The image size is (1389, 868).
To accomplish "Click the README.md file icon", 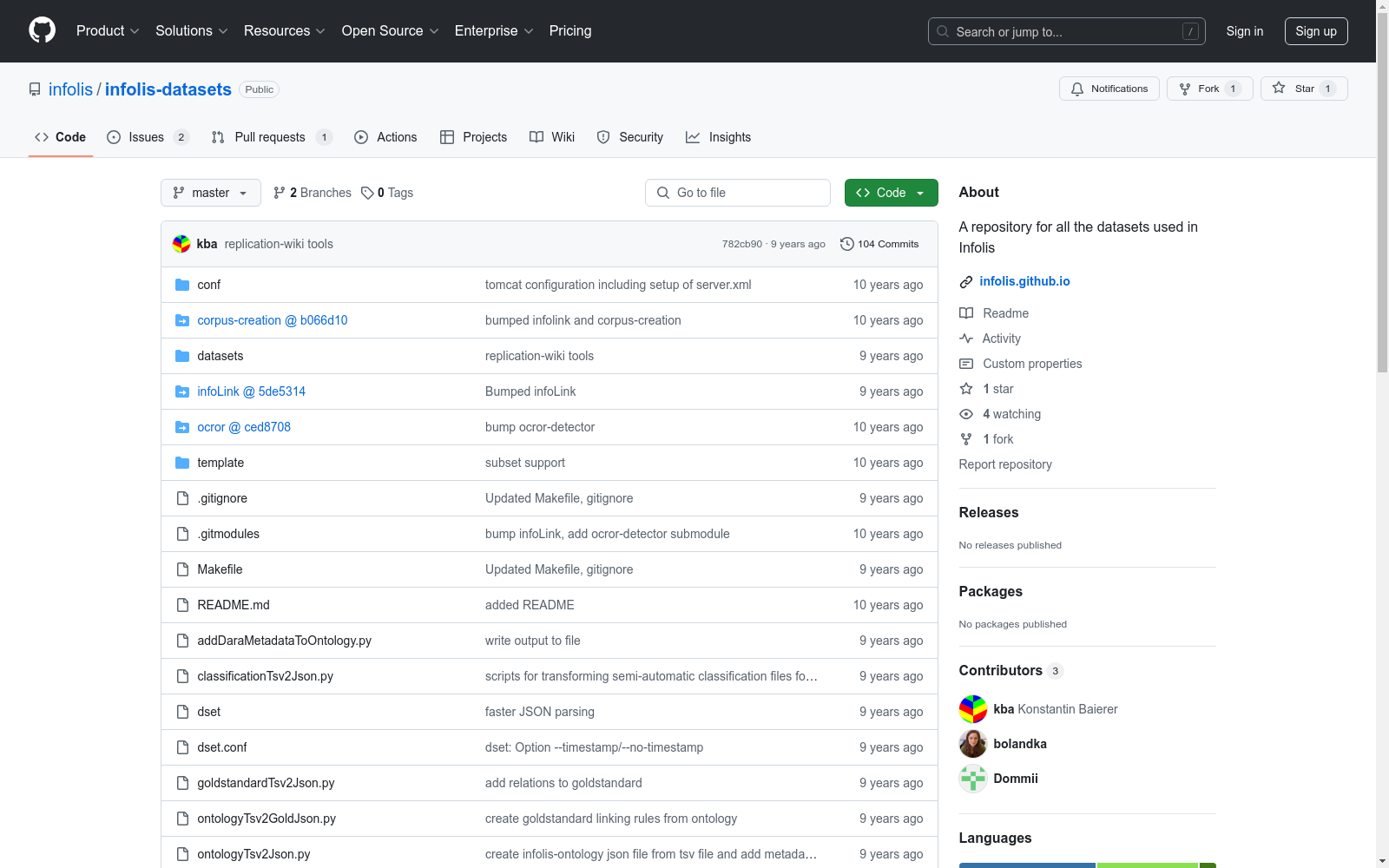I will (182, 605).
